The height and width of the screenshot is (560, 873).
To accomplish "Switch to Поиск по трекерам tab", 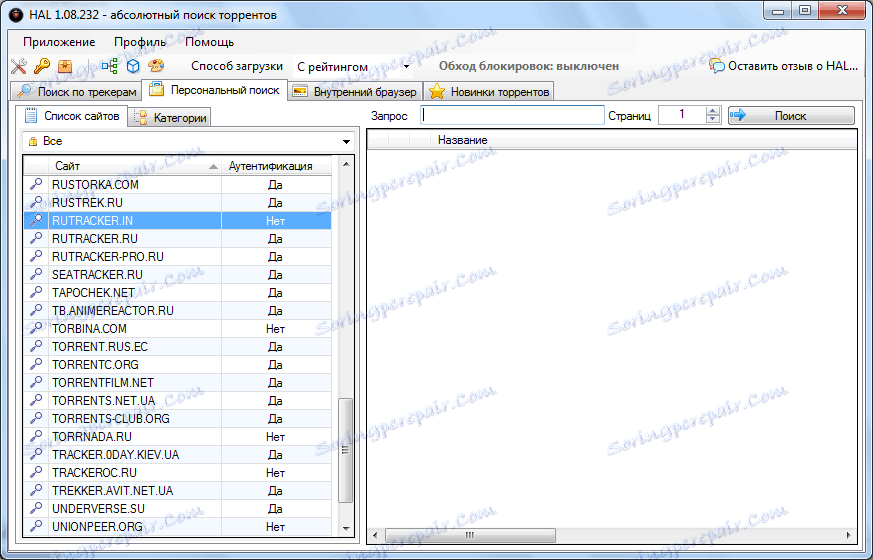I will click(76, 92).
